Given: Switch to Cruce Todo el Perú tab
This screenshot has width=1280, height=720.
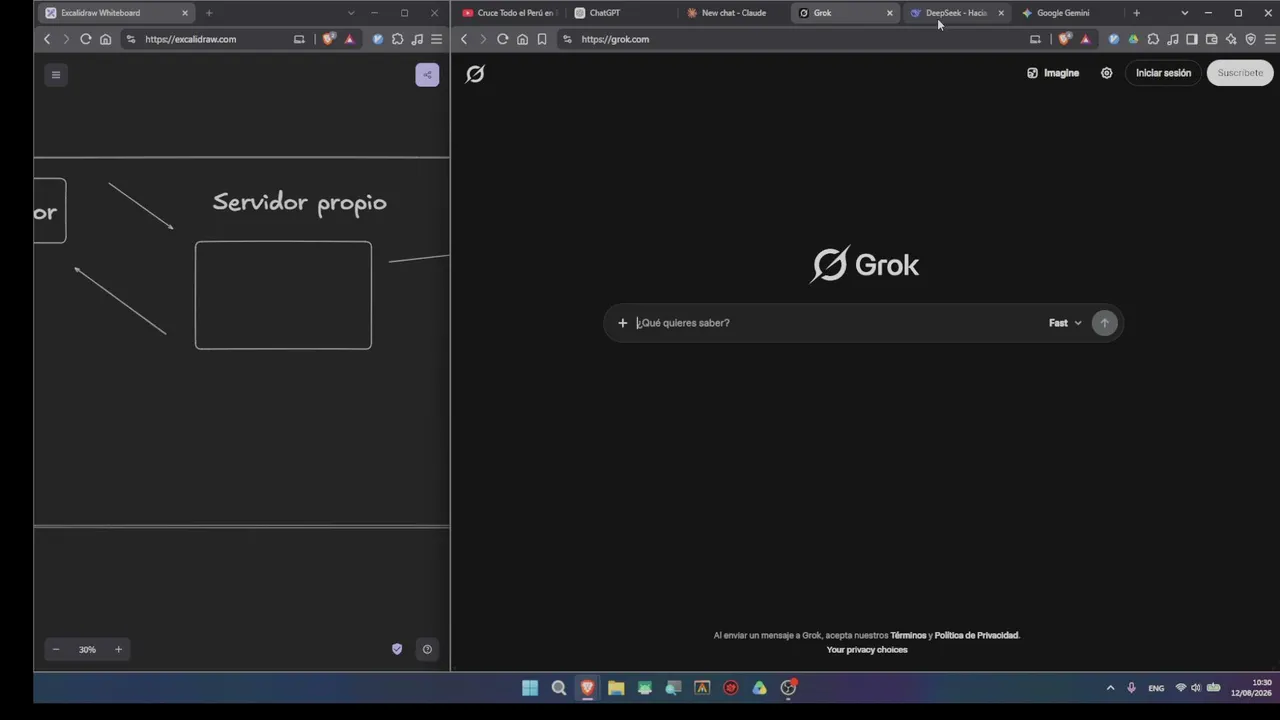Looking at the screenshot, I should pos(510,13).
